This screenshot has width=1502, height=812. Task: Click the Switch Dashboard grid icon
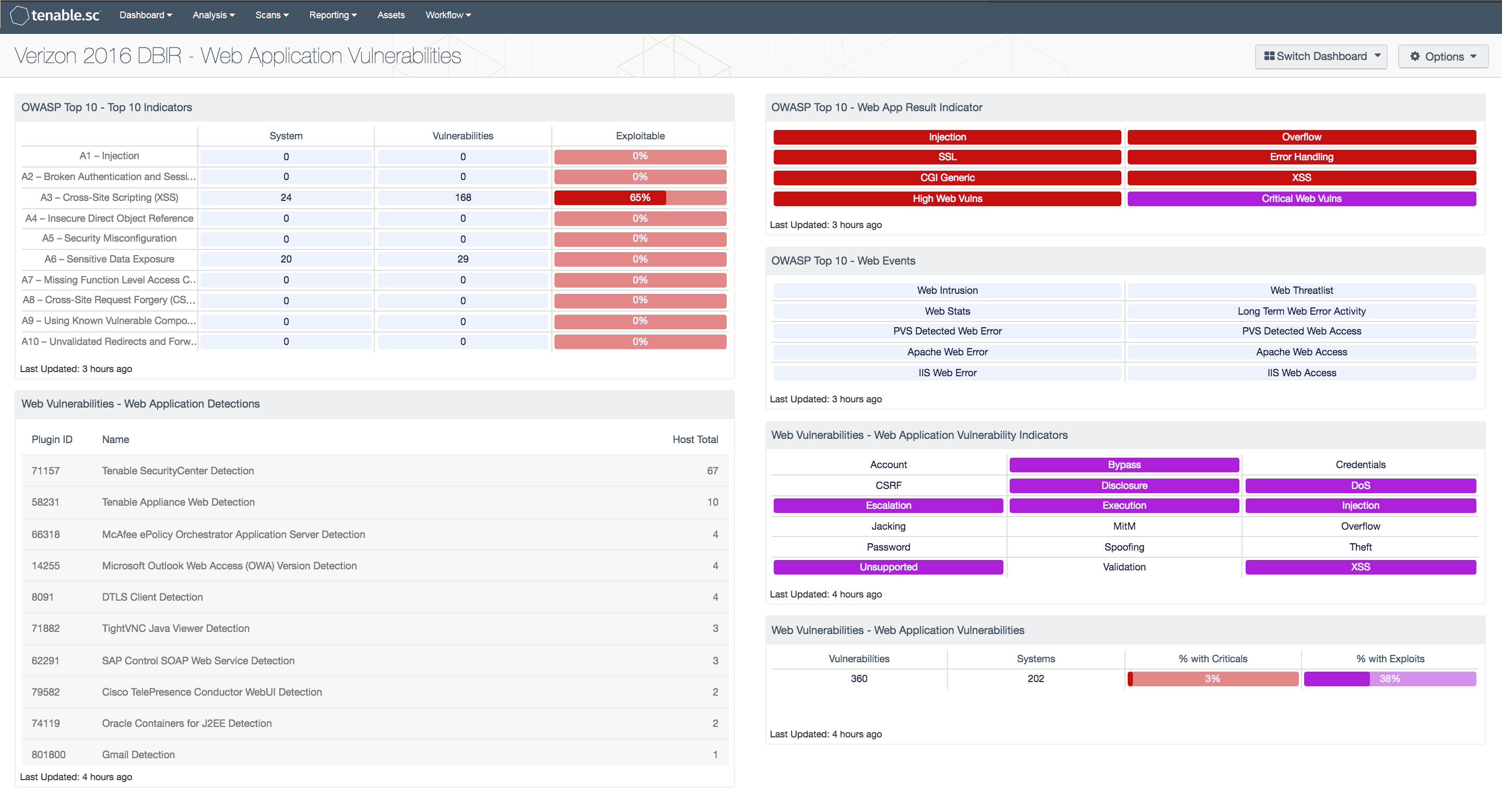coord(1269,56)
